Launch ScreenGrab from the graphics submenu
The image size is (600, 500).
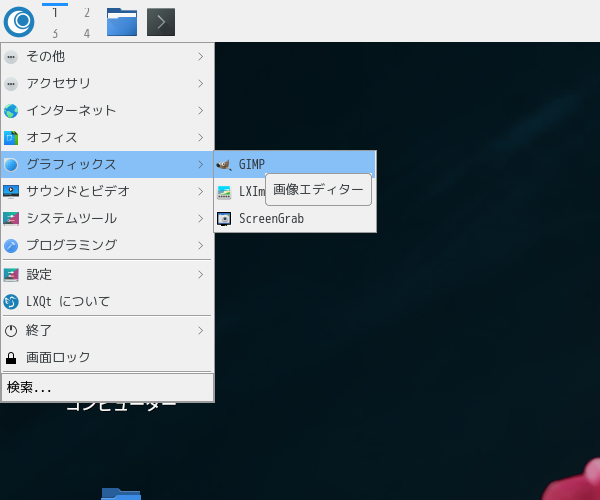[295, 219]
